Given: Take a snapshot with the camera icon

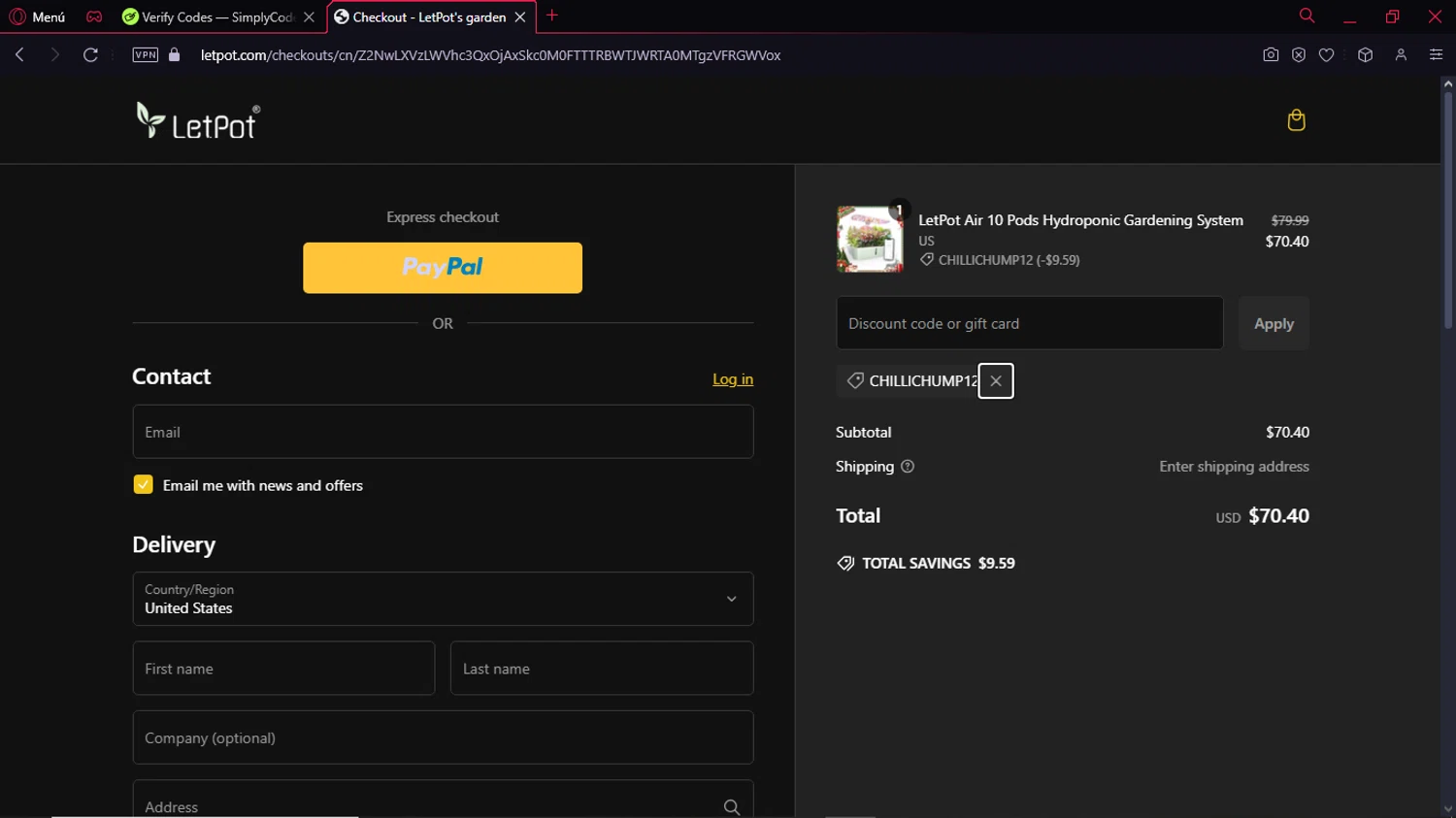Looking at the screenshot, I should click(x=1271, y=55).
